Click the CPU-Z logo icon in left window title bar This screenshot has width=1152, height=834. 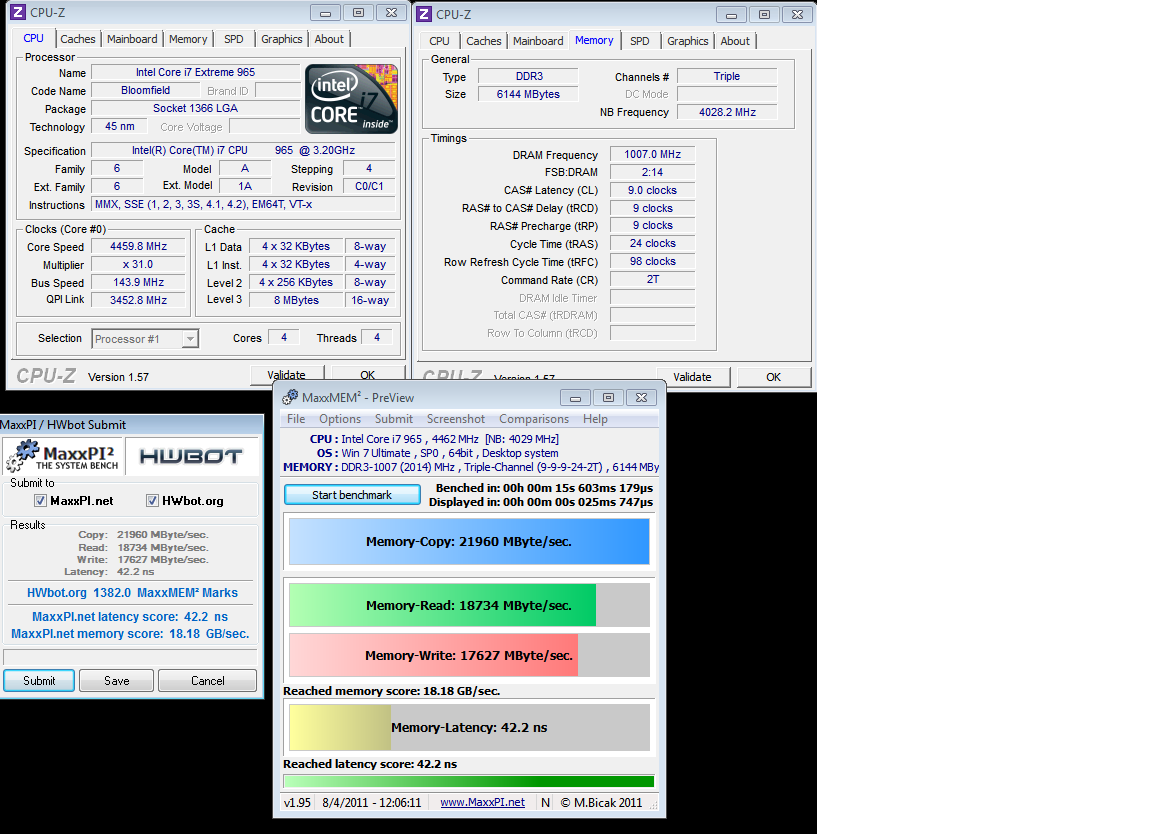(18, 12)
